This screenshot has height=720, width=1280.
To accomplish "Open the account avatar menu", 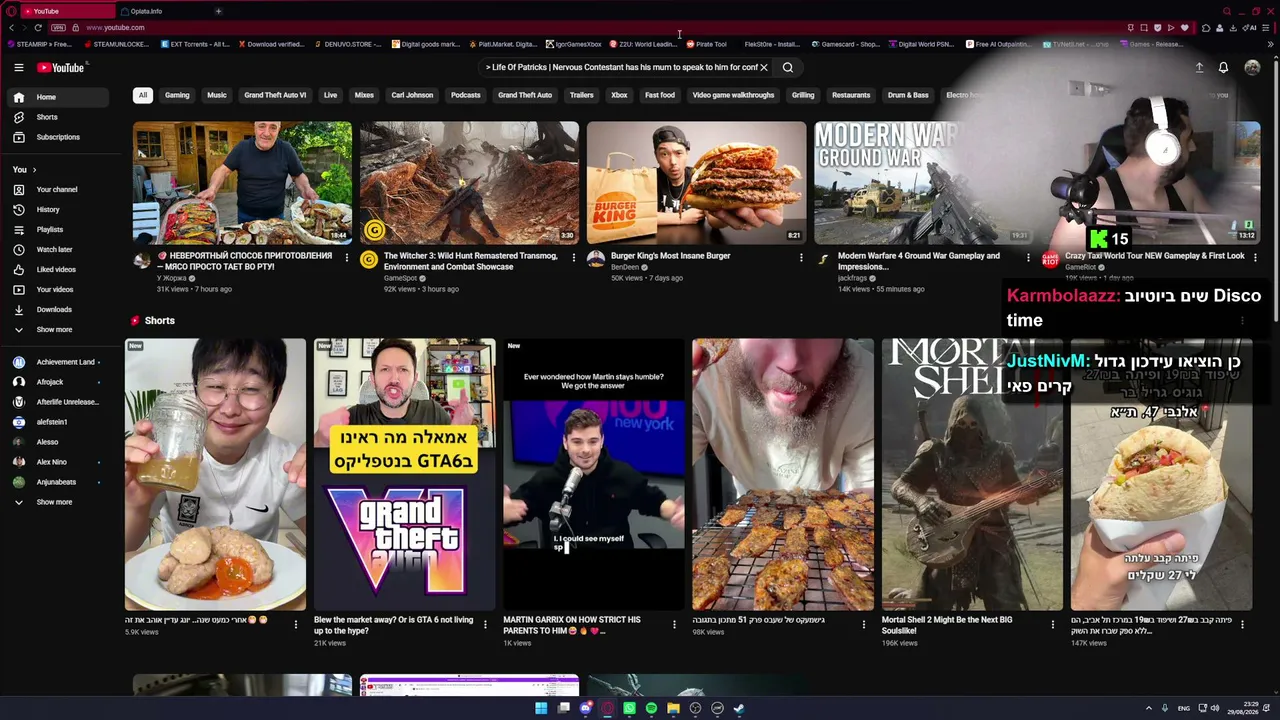I will coord(1252,67).
